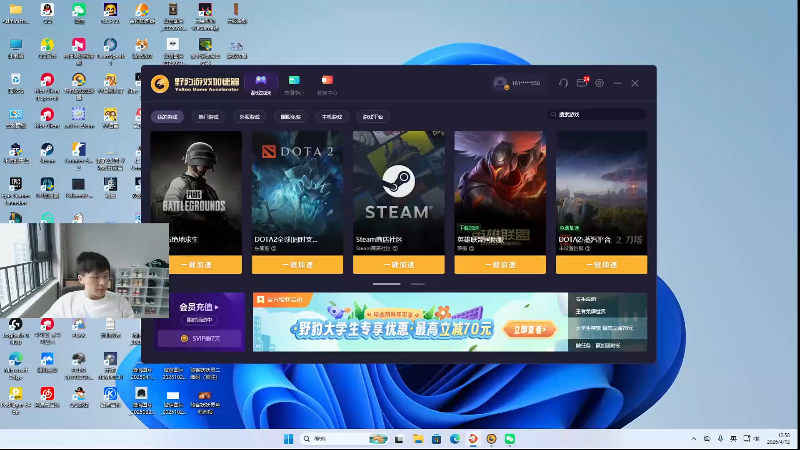Open accelerator settings gear icon

(599, 83)
